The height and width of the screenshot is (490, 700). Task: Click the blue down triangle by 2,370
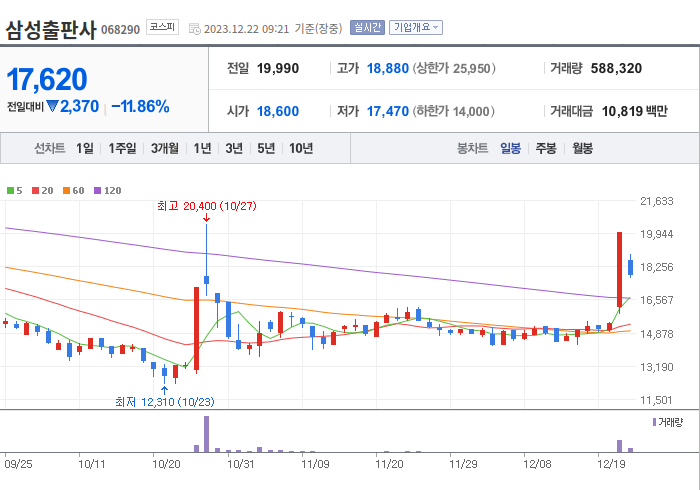pos(52,107)
